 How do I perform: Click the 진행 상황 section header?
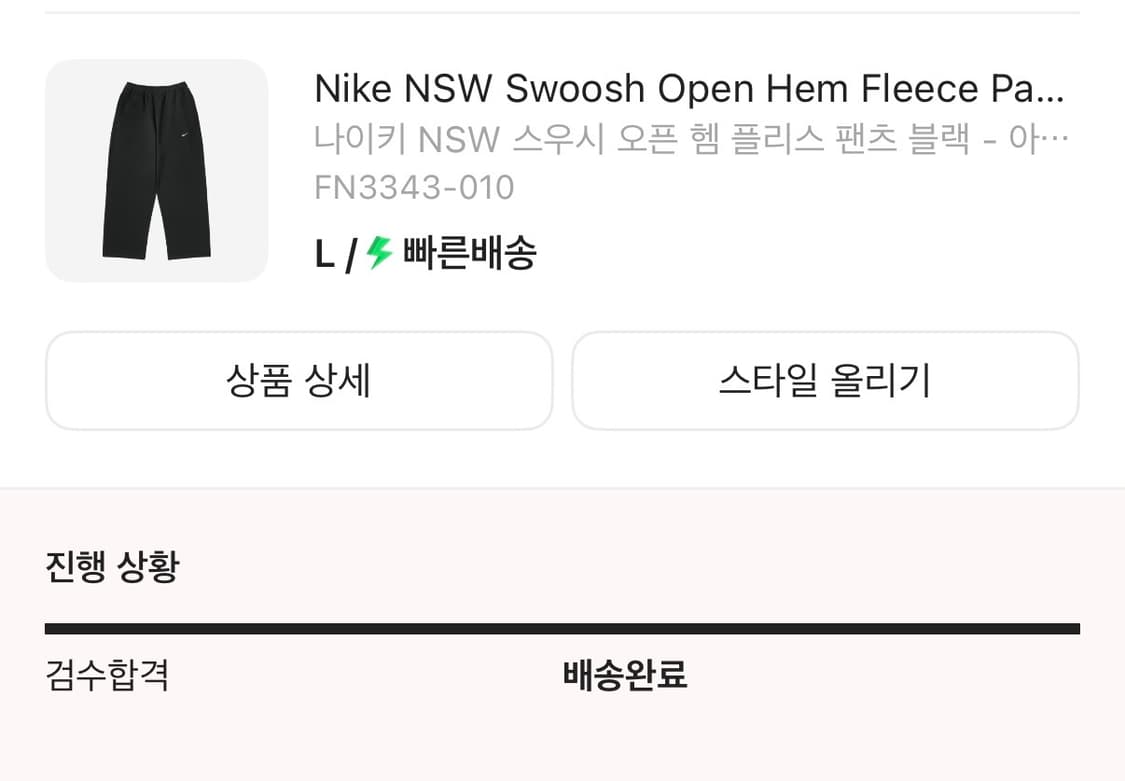[110, 567]
